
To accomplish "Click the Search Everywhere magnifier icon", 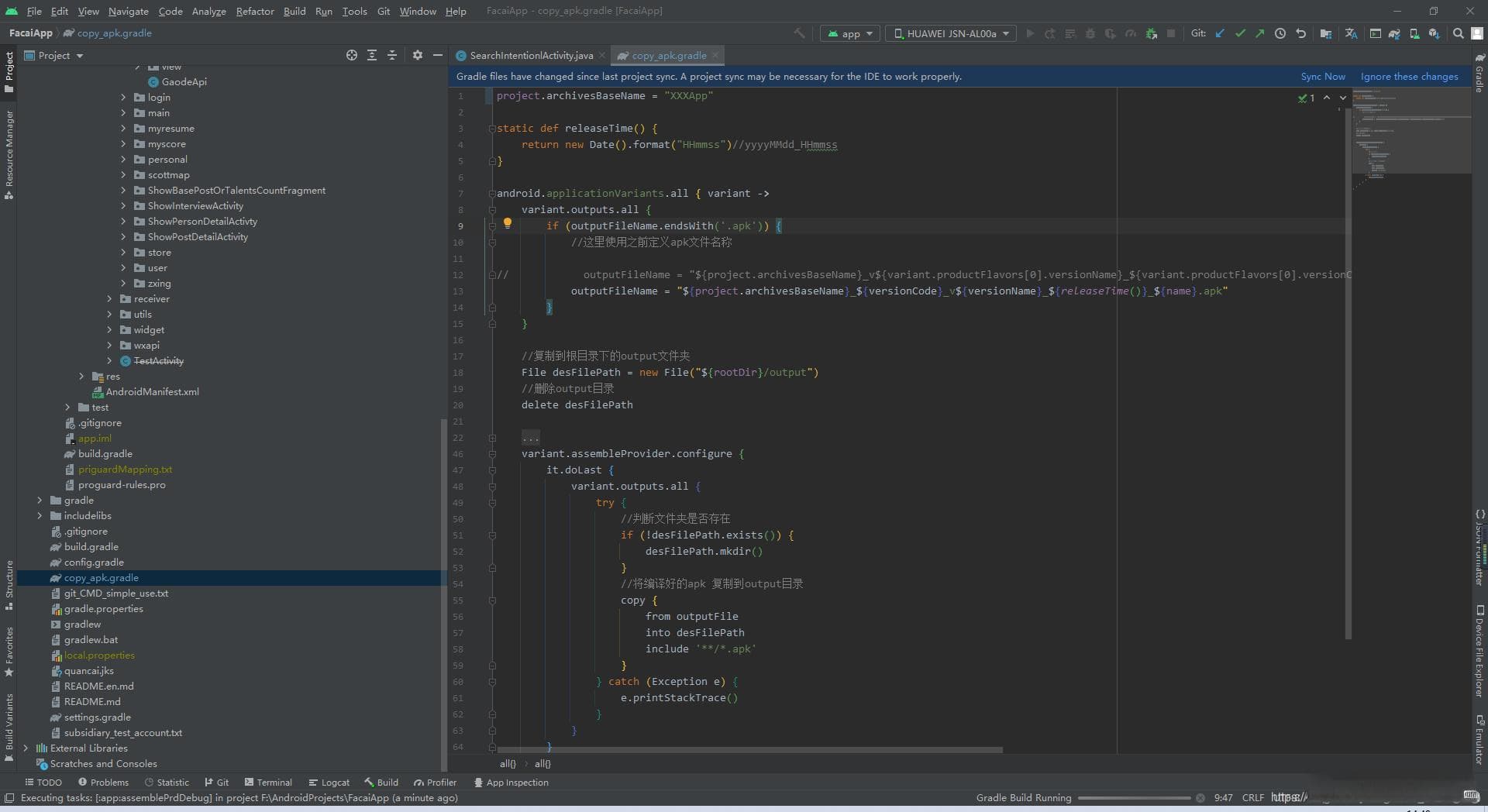I will (1459, 33).
